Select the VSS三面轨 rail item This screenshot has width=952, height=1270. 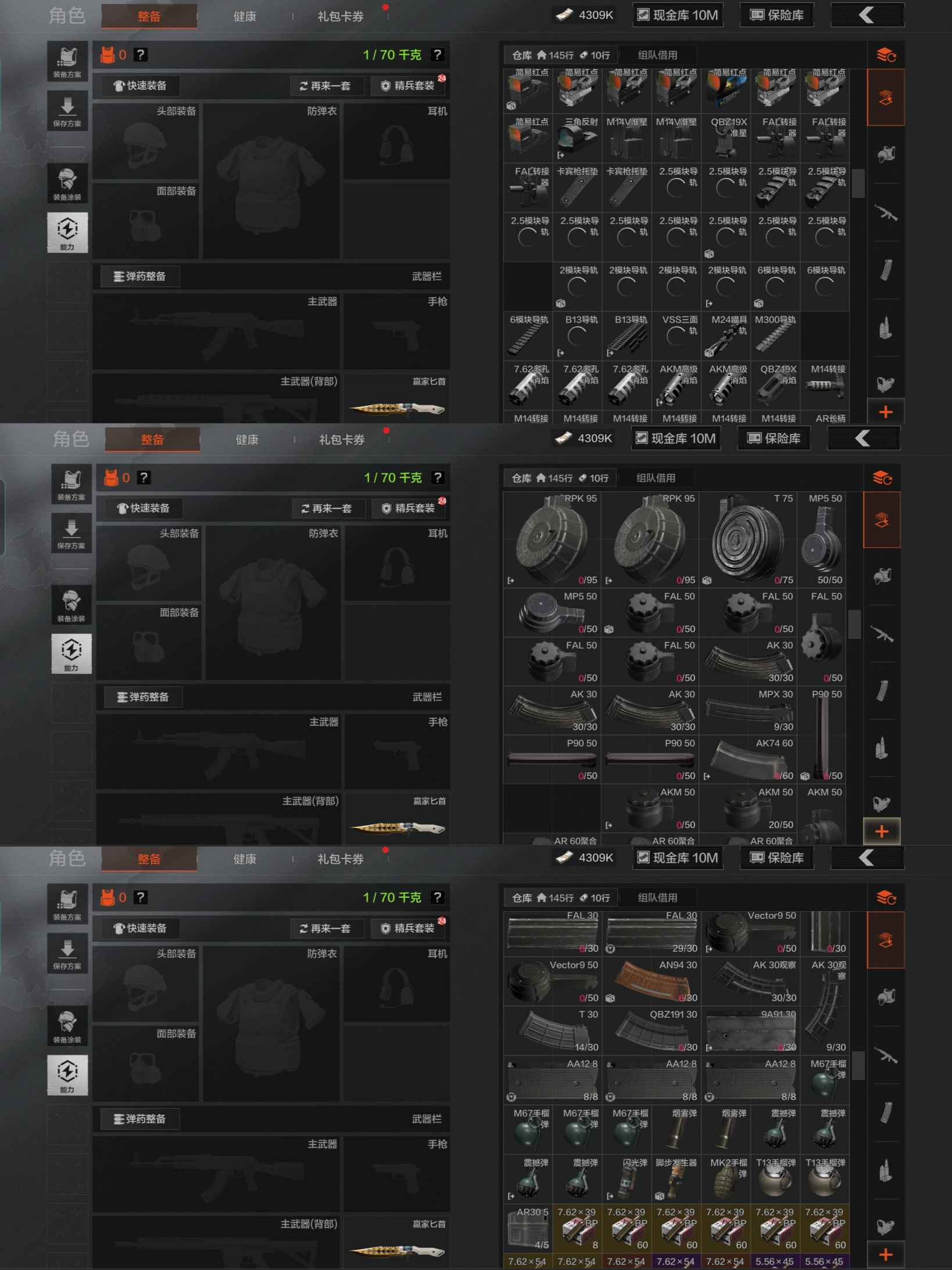coord(676,336)
